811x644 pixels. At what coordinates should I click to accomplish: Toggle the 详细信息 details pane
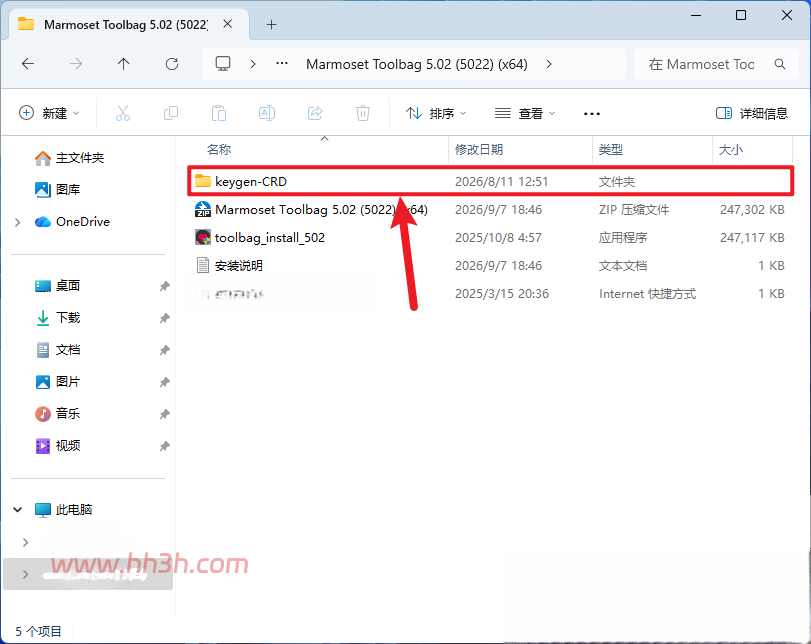click(752, 113)
